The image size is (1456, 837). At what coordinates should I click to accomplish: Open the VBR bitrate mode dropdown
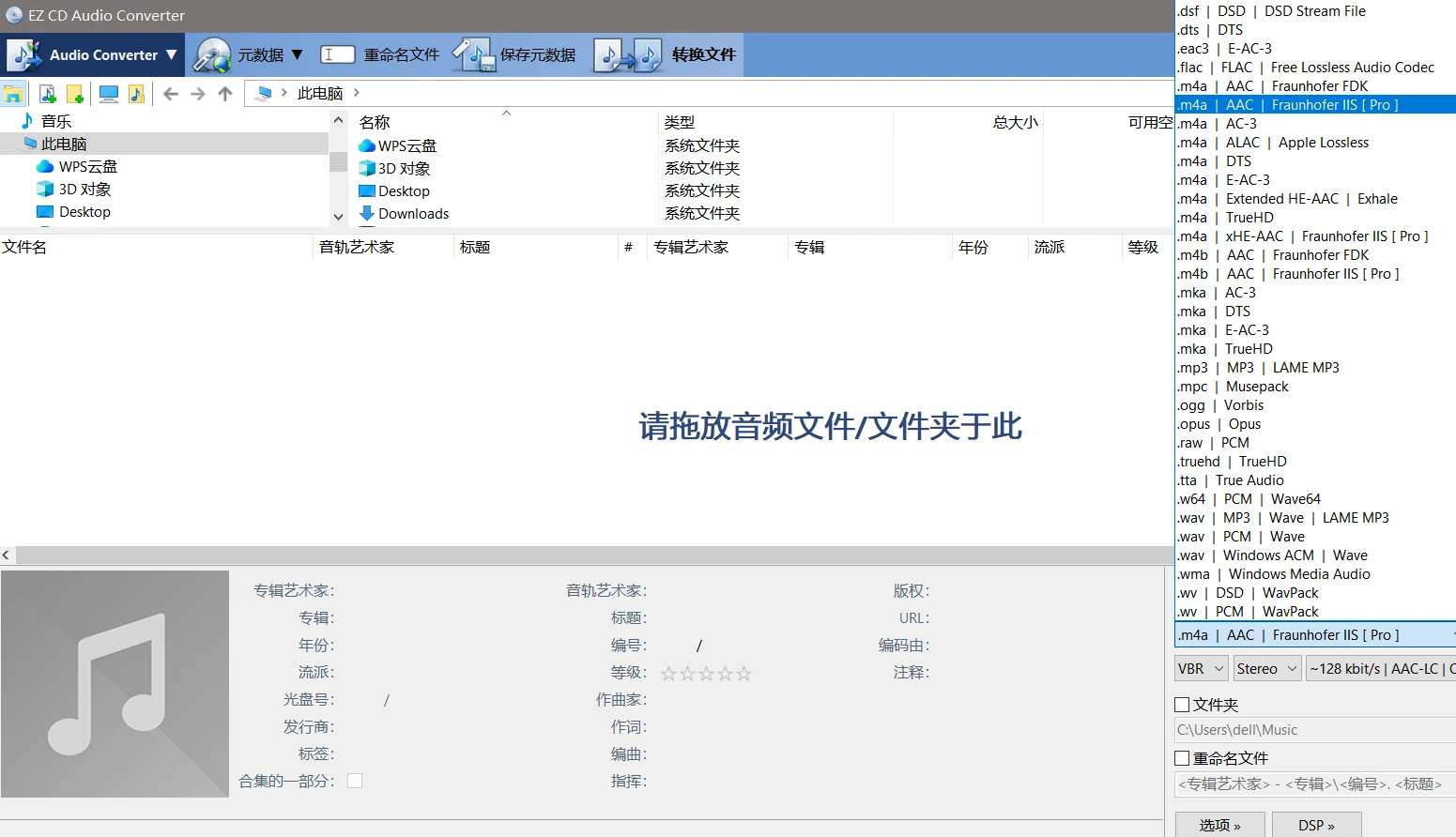pos(1201,668)
